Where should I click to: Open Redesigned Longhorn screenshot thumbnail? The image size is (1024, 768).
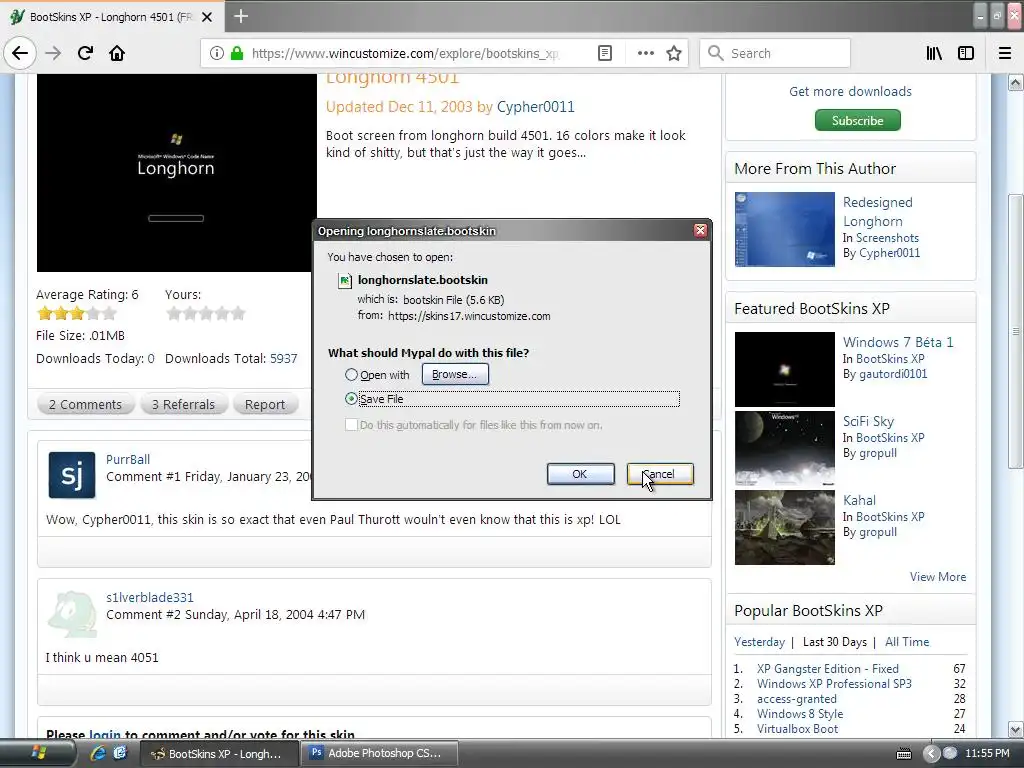point(784,229)
